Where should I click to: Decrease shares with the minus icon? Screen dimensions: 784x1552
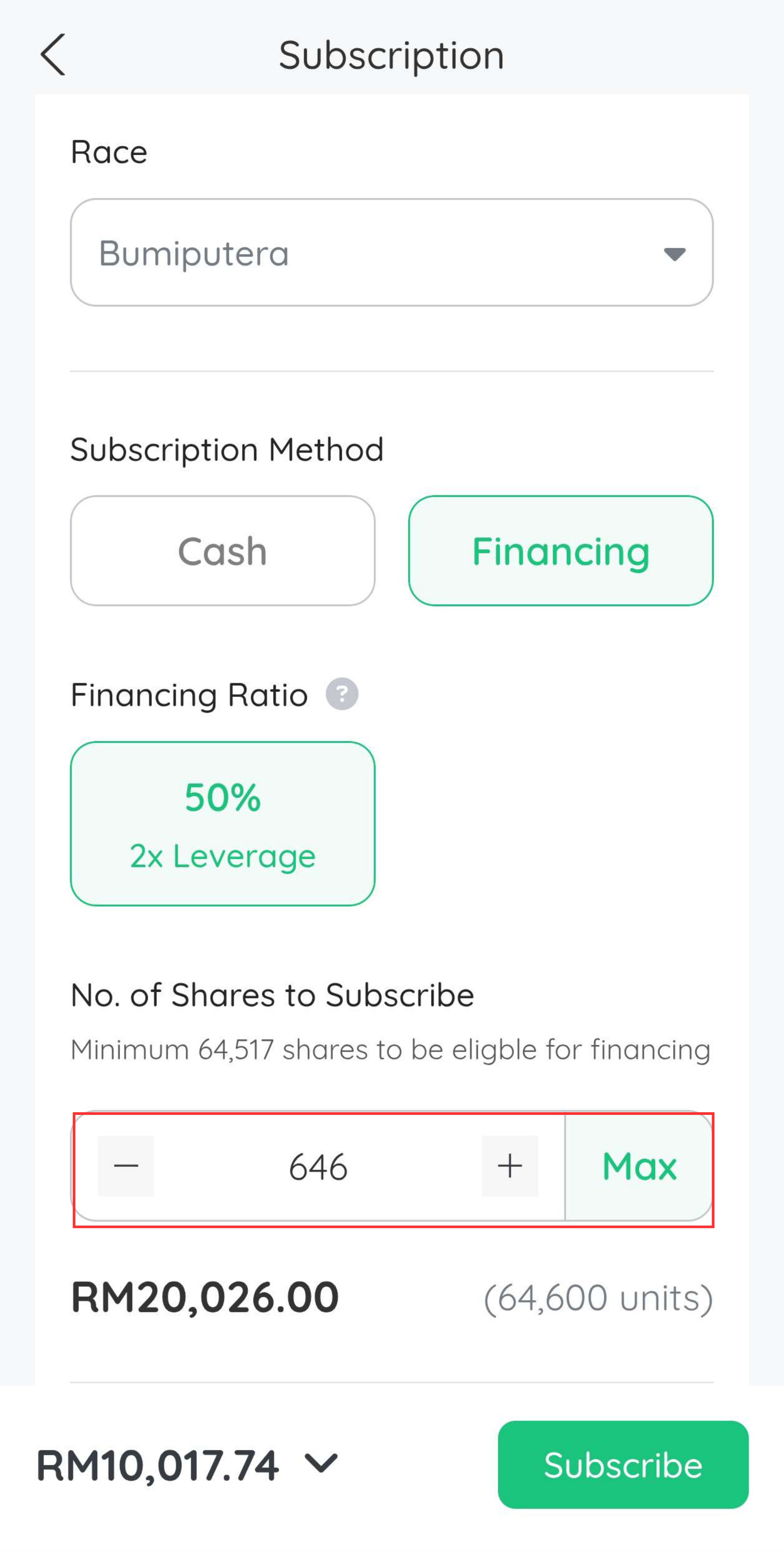[125, 1166]
